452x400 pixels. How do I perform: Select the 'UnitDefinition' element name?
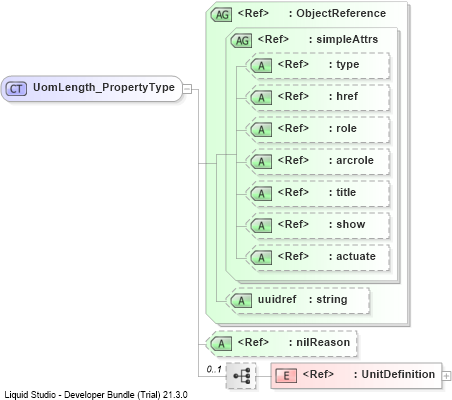point(398,374)
